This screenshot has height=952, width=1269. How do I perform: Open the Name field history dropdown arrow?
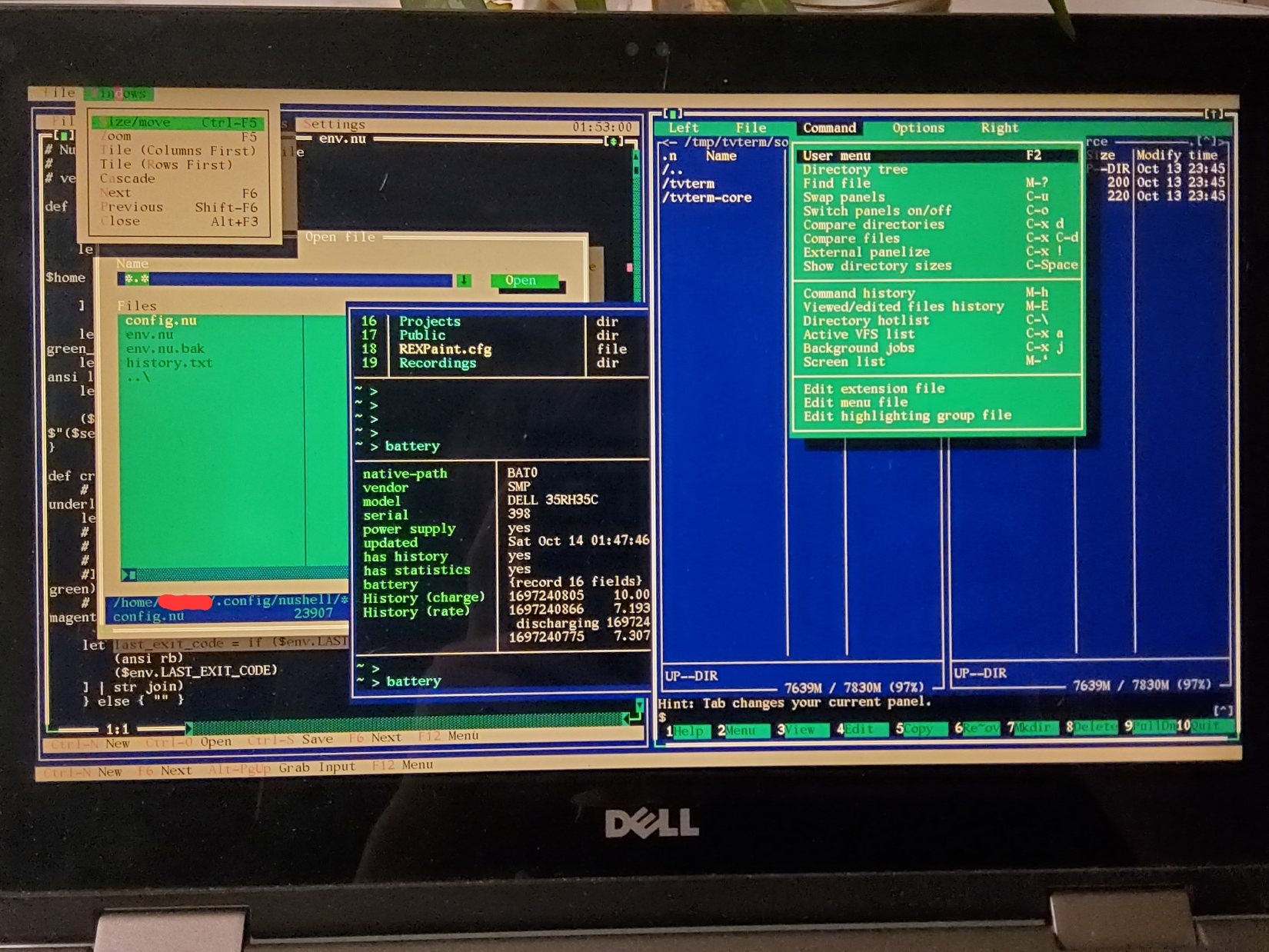point(464,281)
